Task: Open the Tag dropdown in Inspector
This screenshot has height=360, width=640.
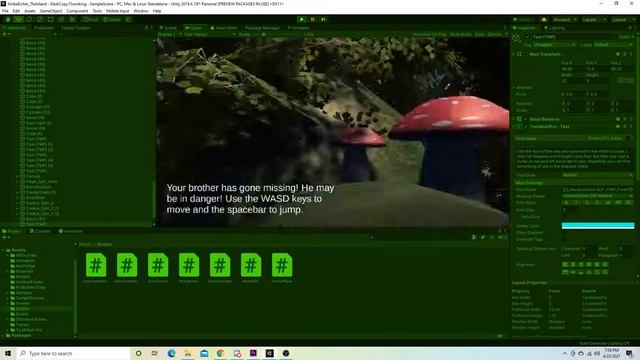Action: coord(554,44)
